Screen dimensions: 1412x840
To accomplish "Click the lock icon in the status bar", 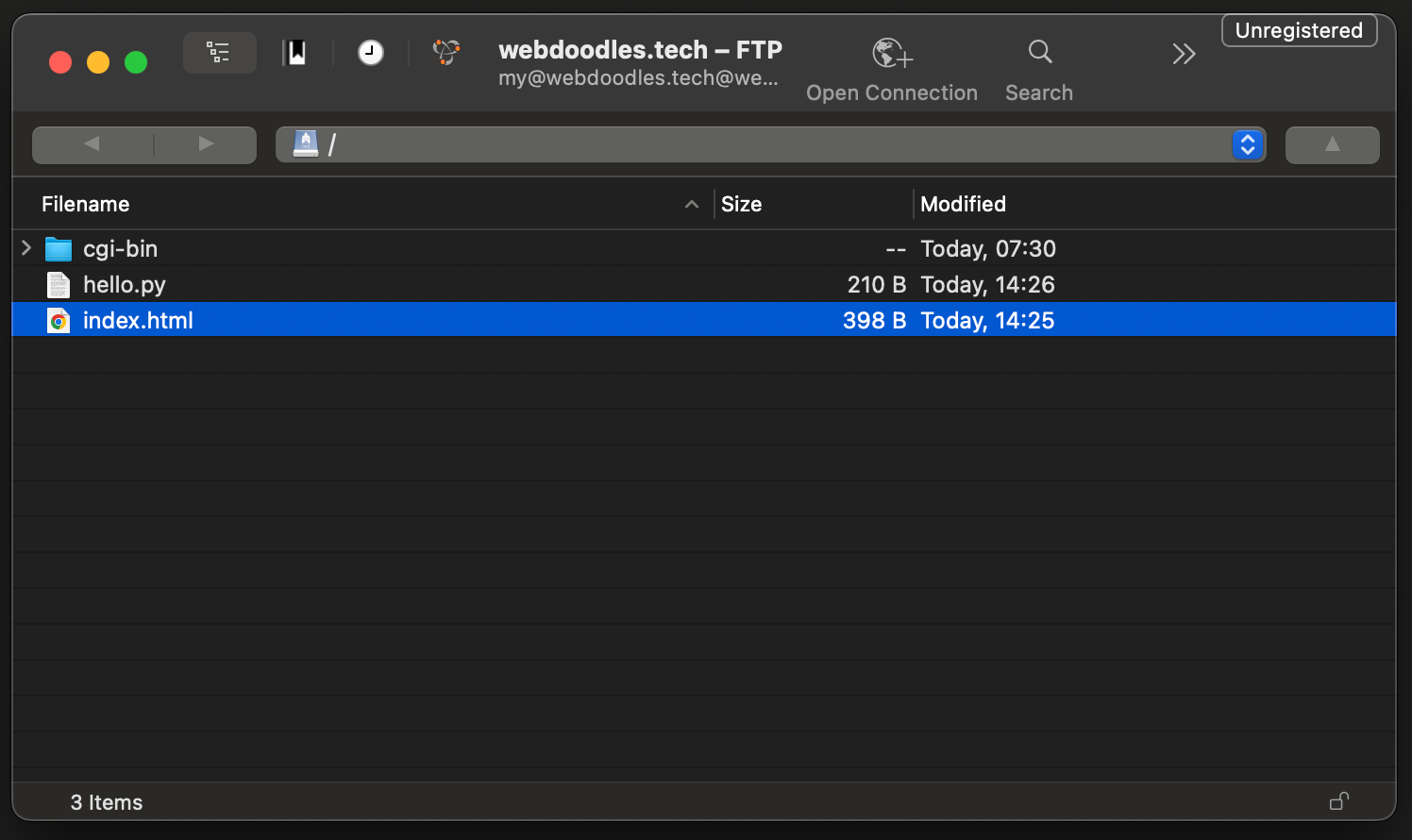I will pos(1338,801).
